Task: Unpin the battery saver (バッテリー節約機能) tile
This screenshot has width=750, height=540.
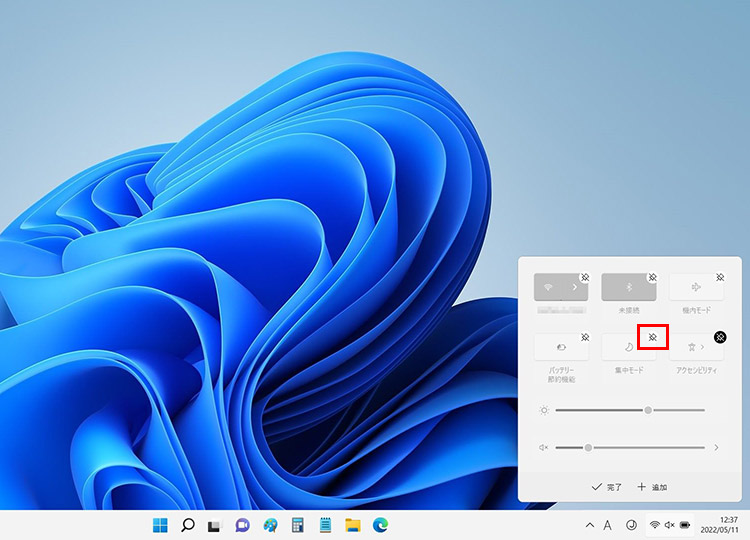Action: pyautogui.click(x=585, y=338)
